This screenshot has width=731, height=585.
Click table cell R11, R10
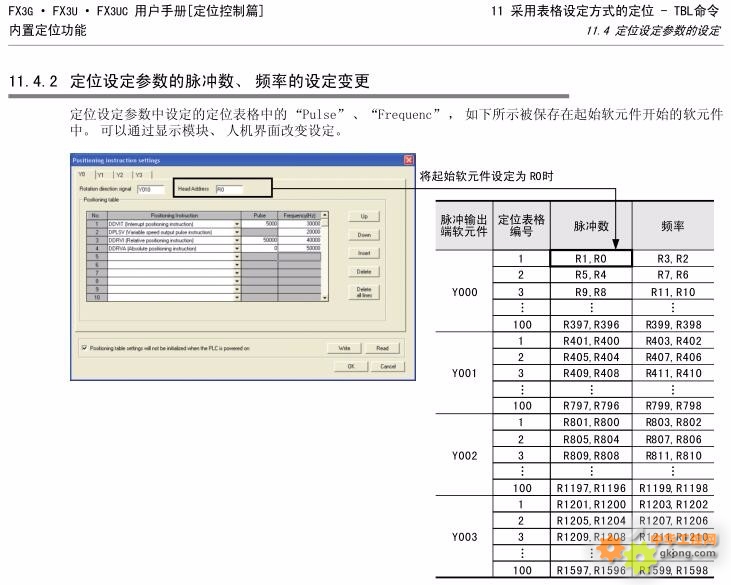pyautogui.click(x=673, y=292)
